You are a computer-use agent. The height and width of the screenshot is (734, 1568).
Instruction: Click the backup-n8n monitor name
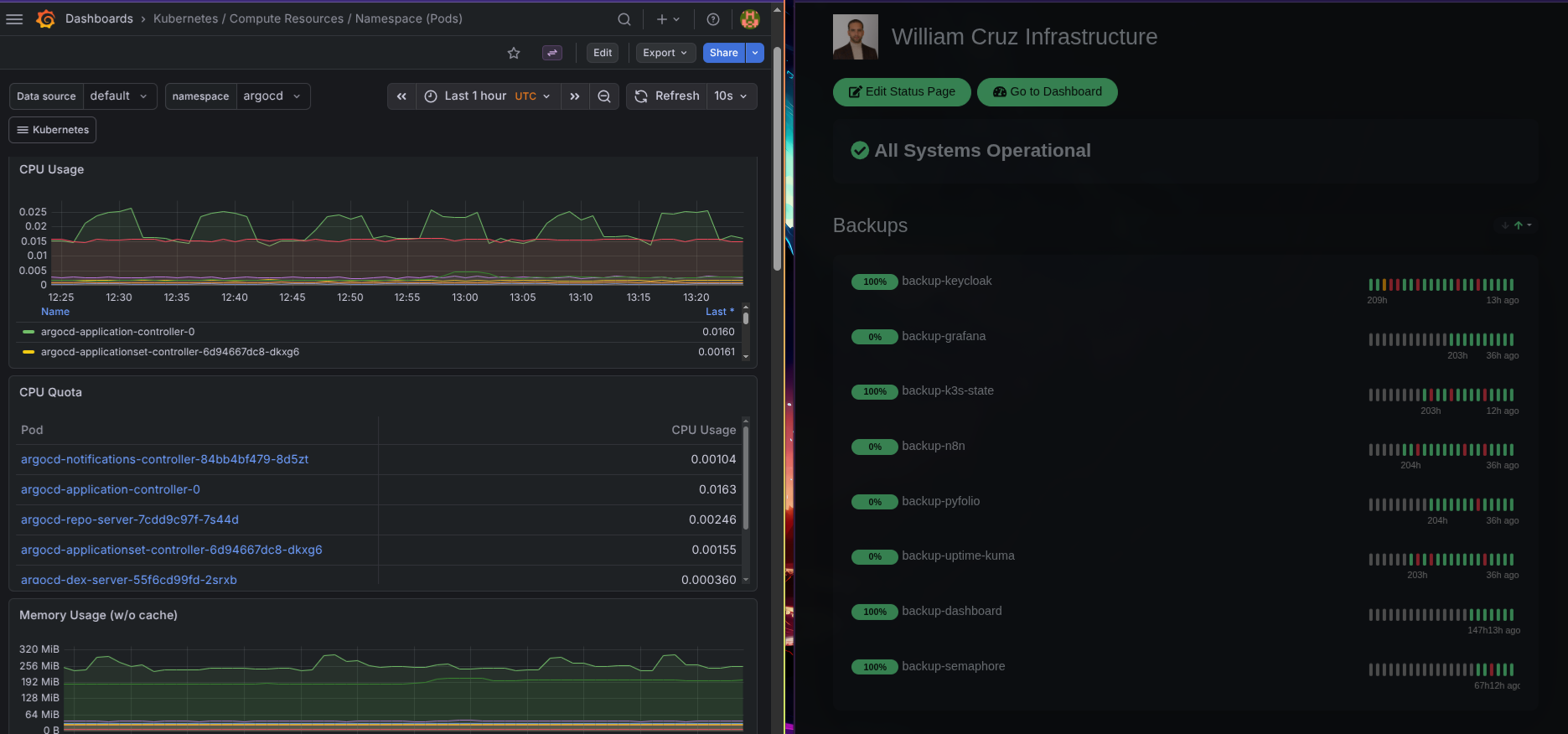(934, 446)
